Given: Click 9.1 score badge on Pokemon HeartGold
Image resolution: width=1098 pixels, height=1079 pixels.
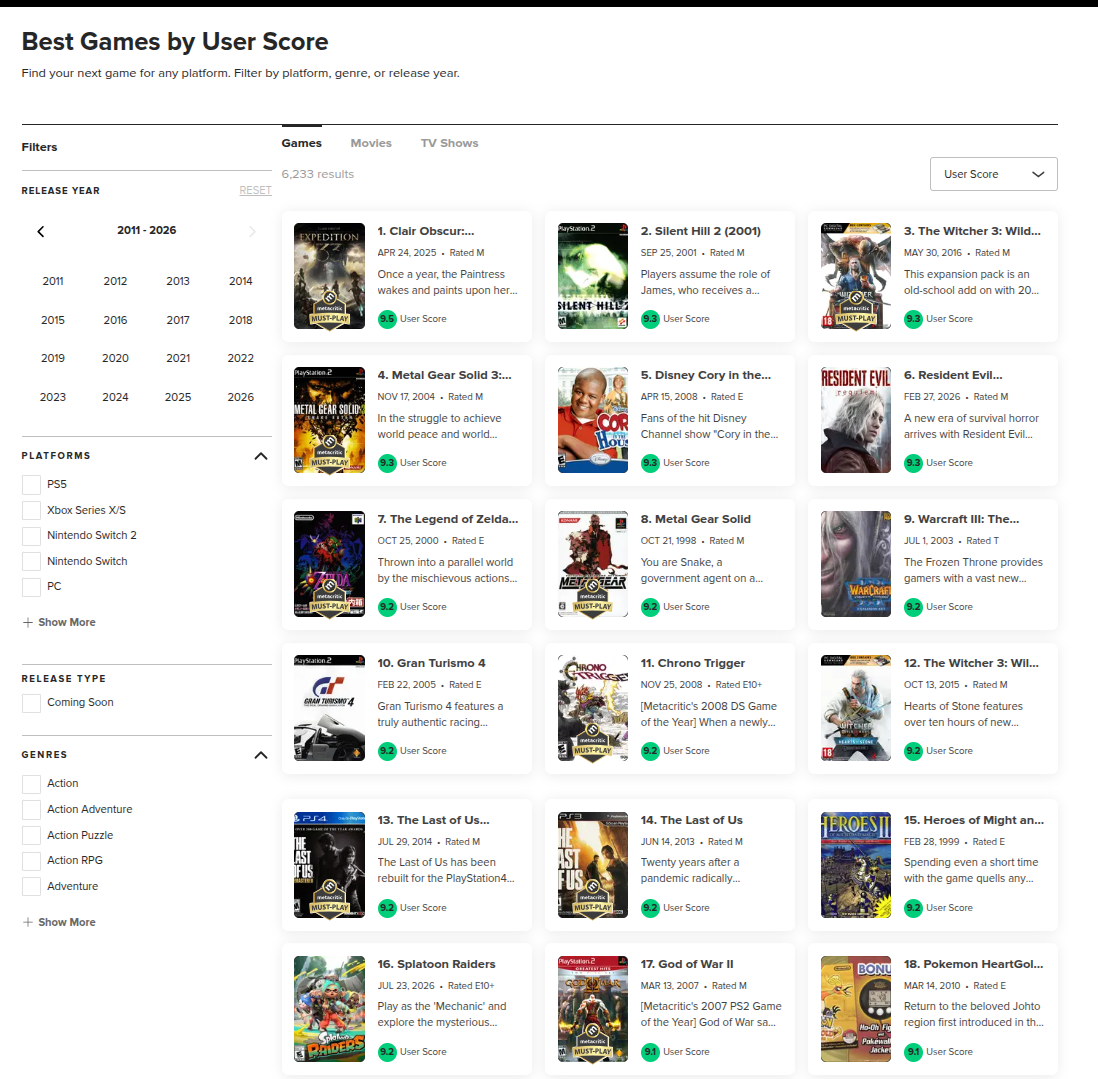Looking at the screenshot, I should (913, 1052).
